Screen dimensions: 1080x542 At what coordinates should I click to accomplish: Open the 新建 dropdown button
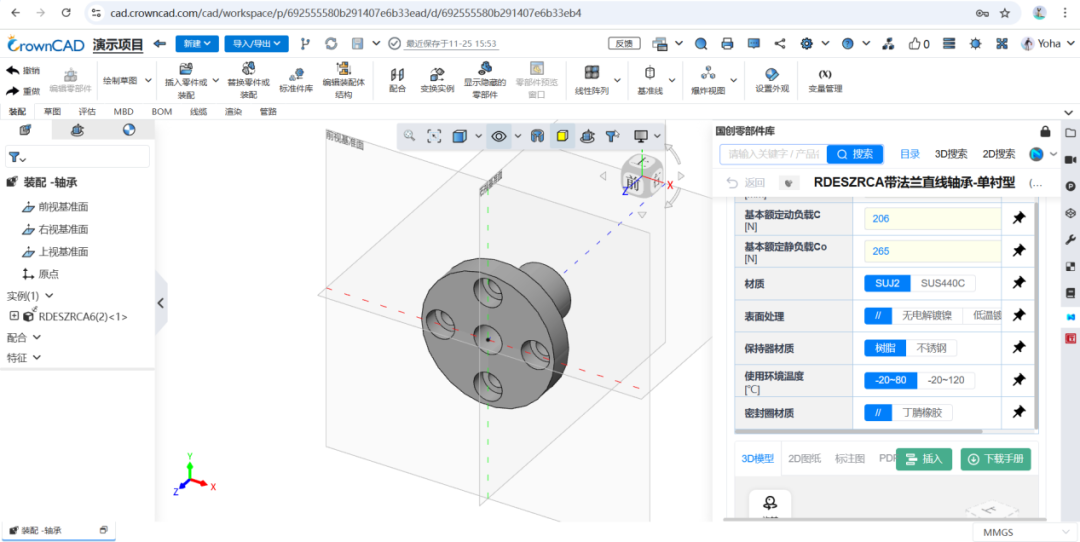[196, 44]
